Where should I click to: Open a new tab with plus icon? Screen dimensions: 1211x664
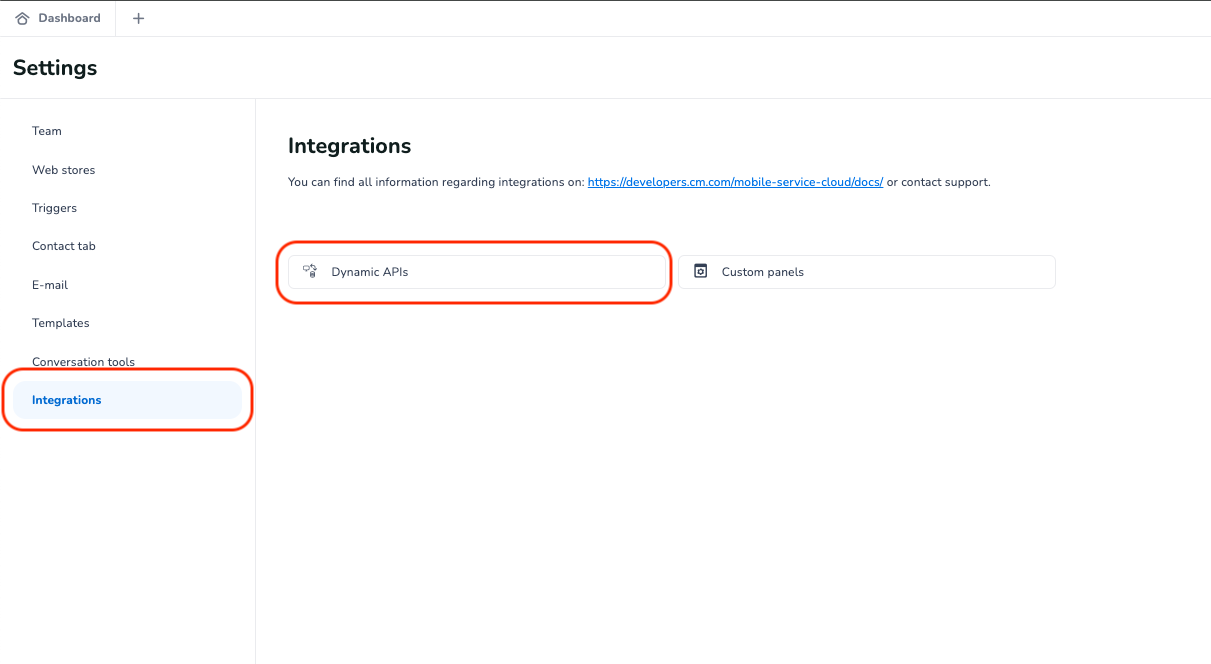[138, 18]
